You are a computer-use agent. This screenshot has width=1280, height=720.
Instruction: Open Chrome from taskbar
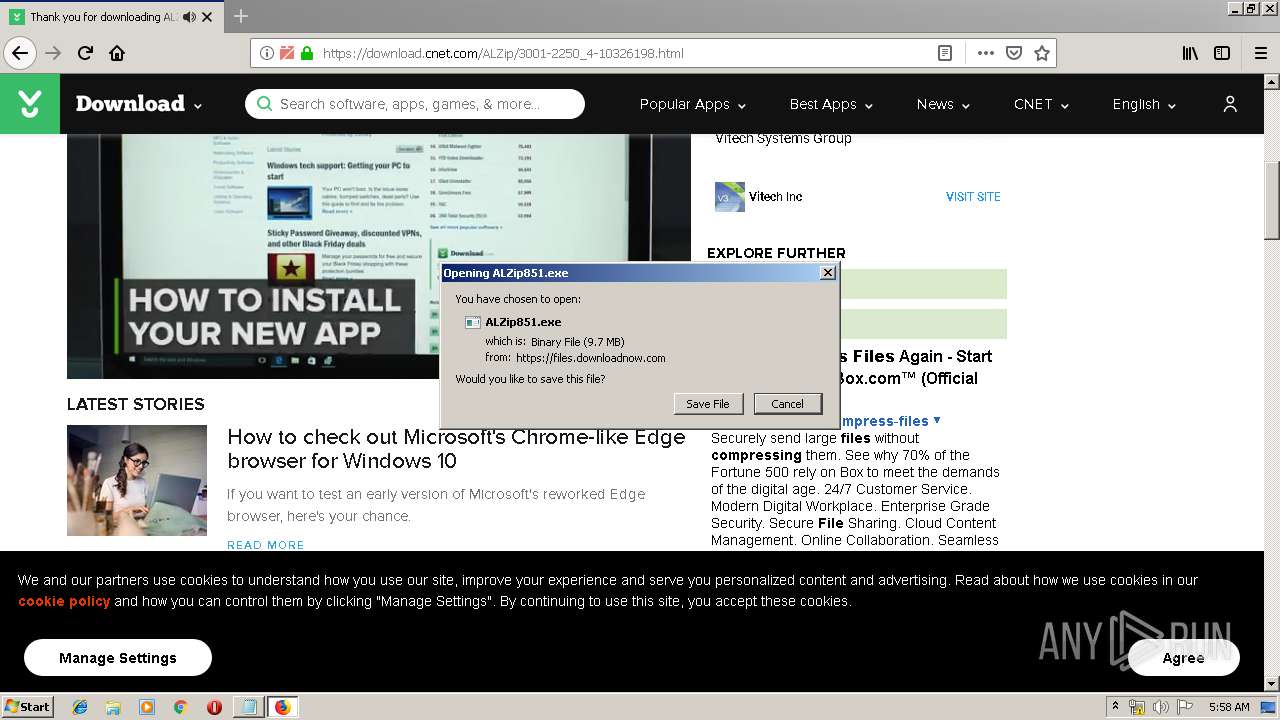180,707
